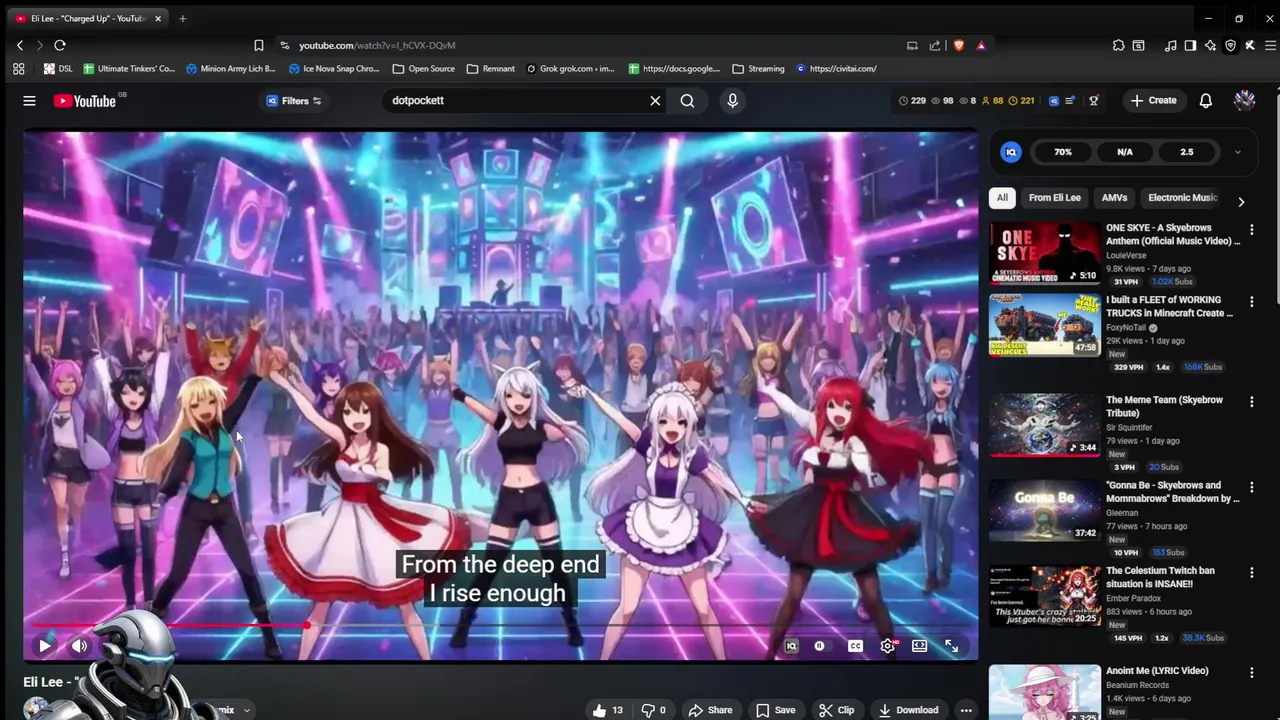Reload the page
This screenshot has width=1280, height=720.
[60, 45]
